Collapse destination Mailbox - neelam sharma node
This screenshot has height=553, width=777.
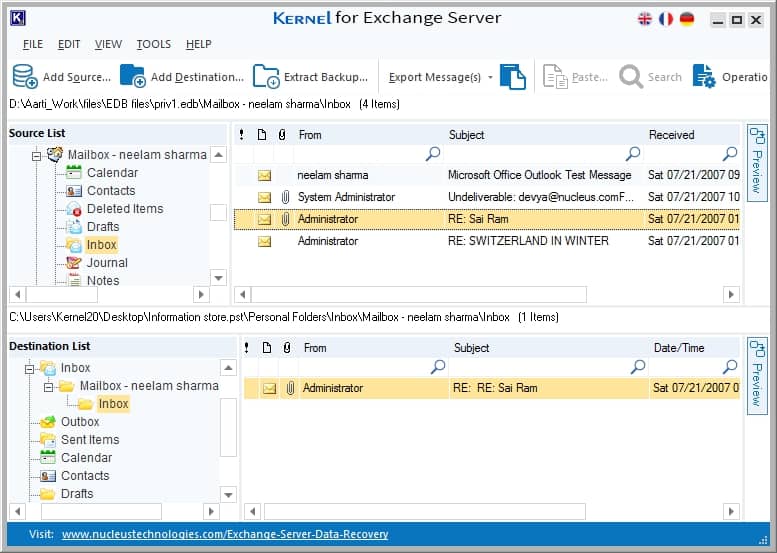(x=48, y=387)
